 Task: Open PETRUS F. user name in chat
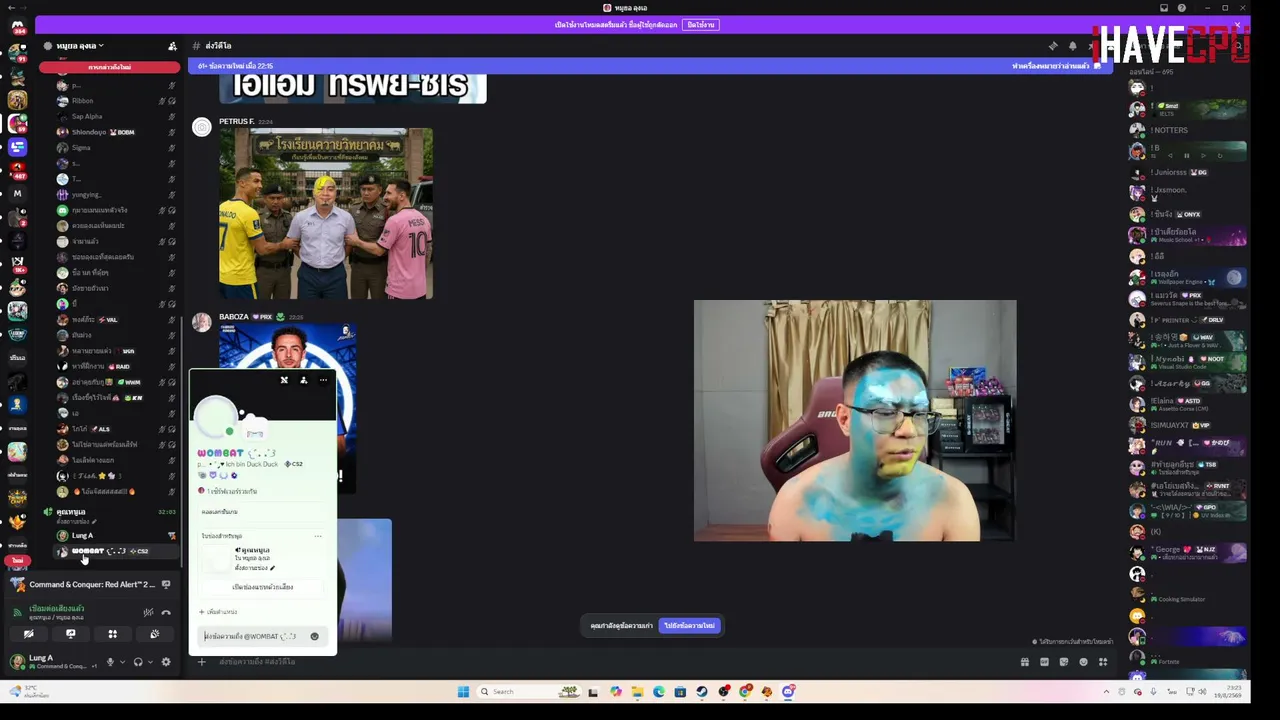click(x=237, y=122)
